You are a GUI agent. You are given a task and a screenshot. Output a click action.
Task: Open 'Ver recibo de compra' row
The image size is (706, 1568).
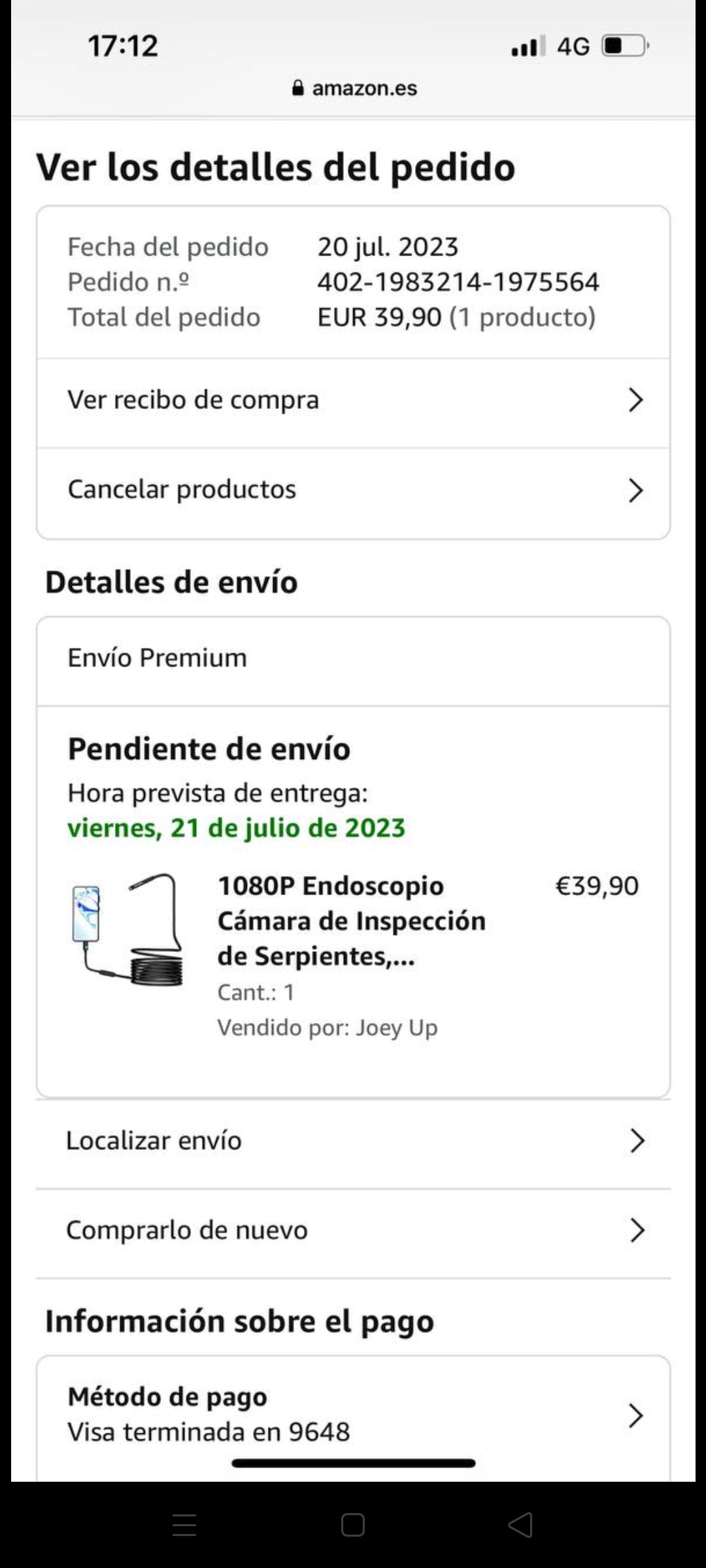click(x=193, y=400)
